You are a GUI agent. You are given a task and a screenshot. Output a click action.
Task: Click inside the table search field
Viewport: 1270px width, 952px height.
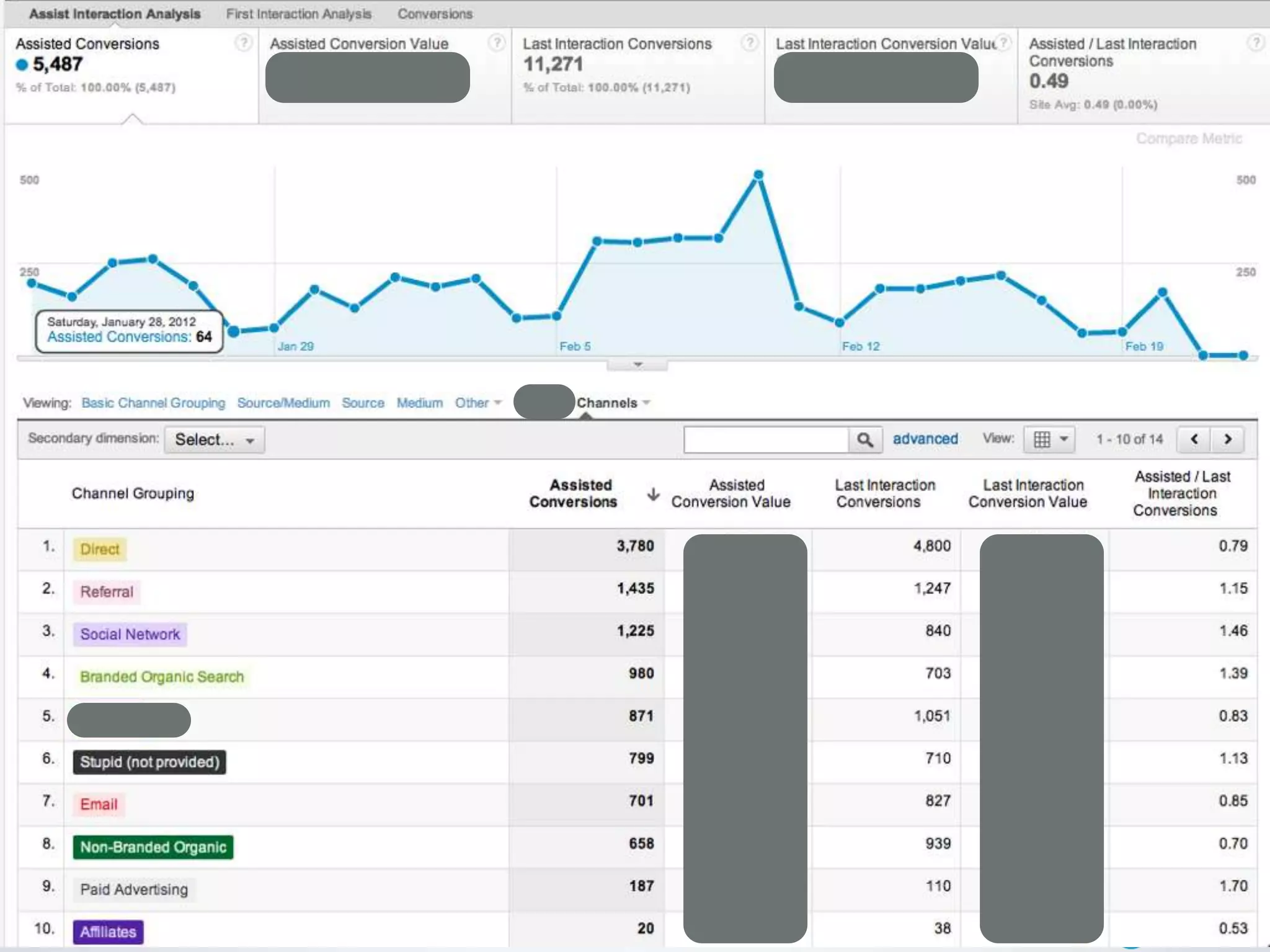point(766,440)
